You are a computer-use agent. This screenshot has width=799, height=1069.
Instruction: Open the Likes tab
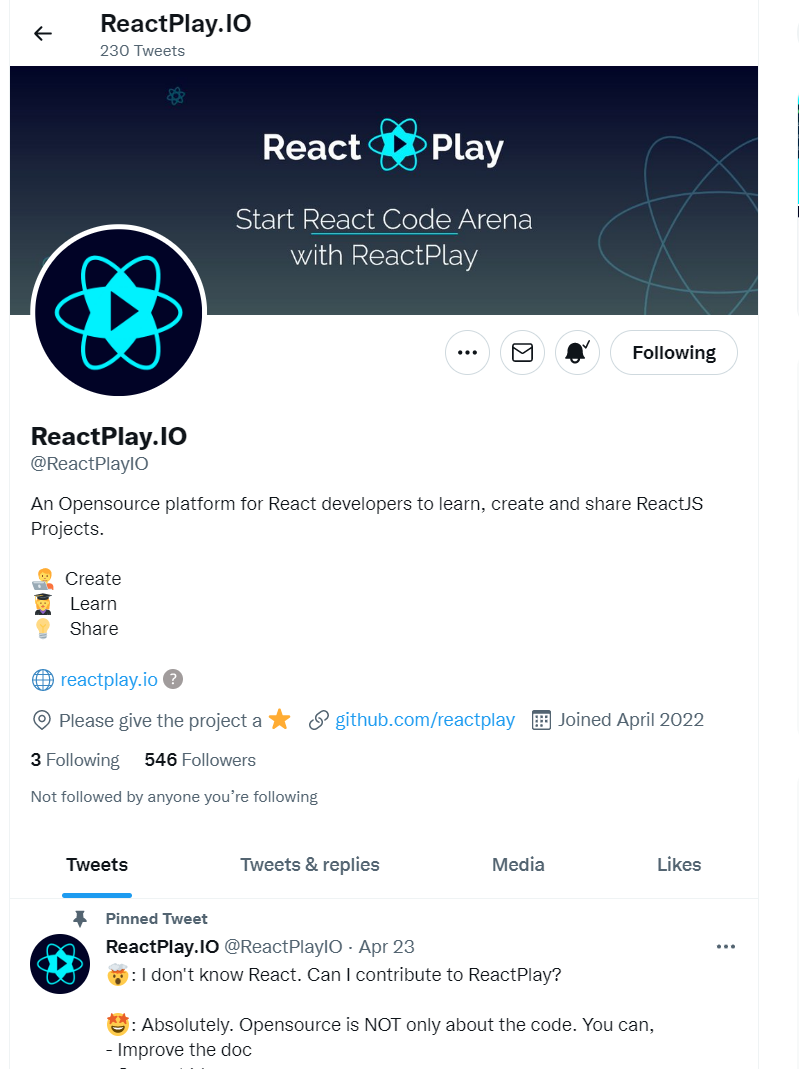[x=679, y=864]
